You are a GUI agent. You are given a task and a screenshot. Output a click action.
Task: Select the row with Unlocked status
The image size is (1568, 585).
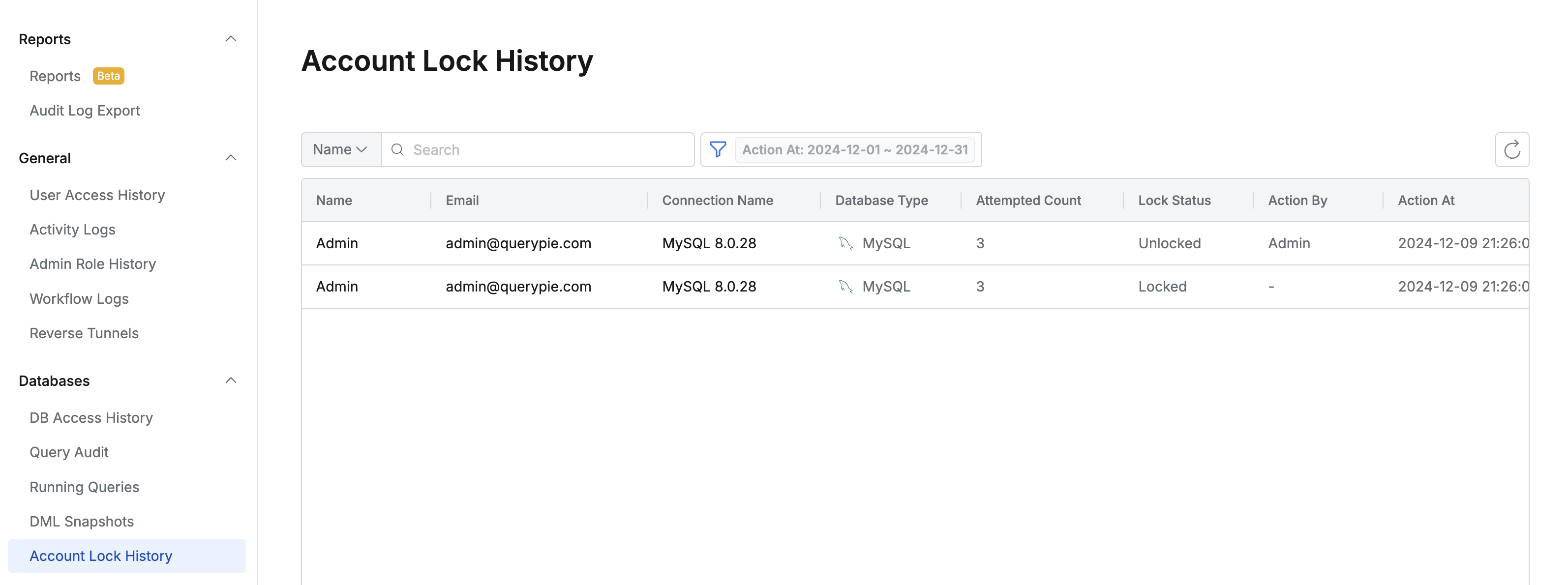(x=730, y=243)
